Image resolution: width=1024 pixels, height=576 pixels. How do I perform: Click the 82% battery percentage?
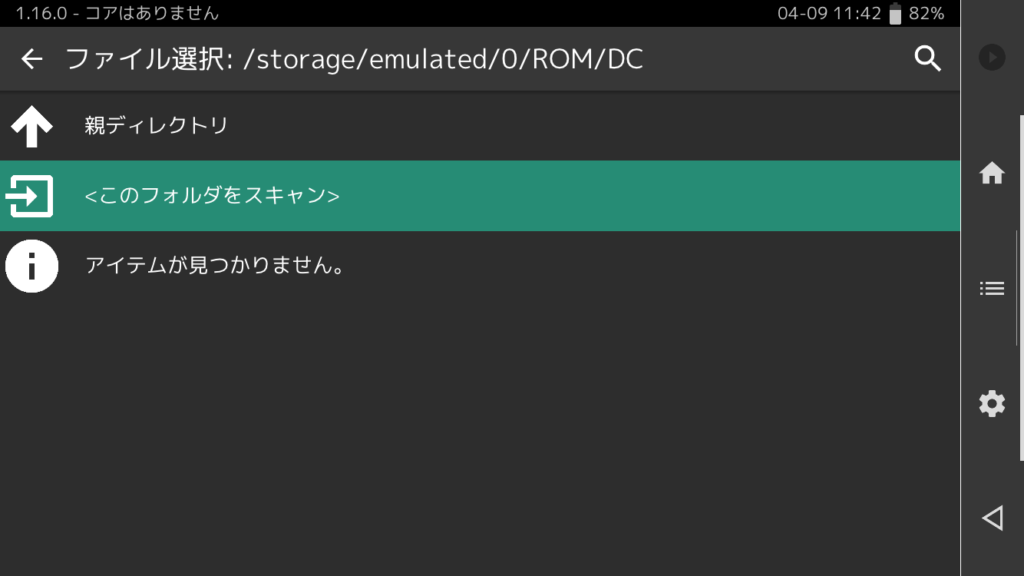926,13
